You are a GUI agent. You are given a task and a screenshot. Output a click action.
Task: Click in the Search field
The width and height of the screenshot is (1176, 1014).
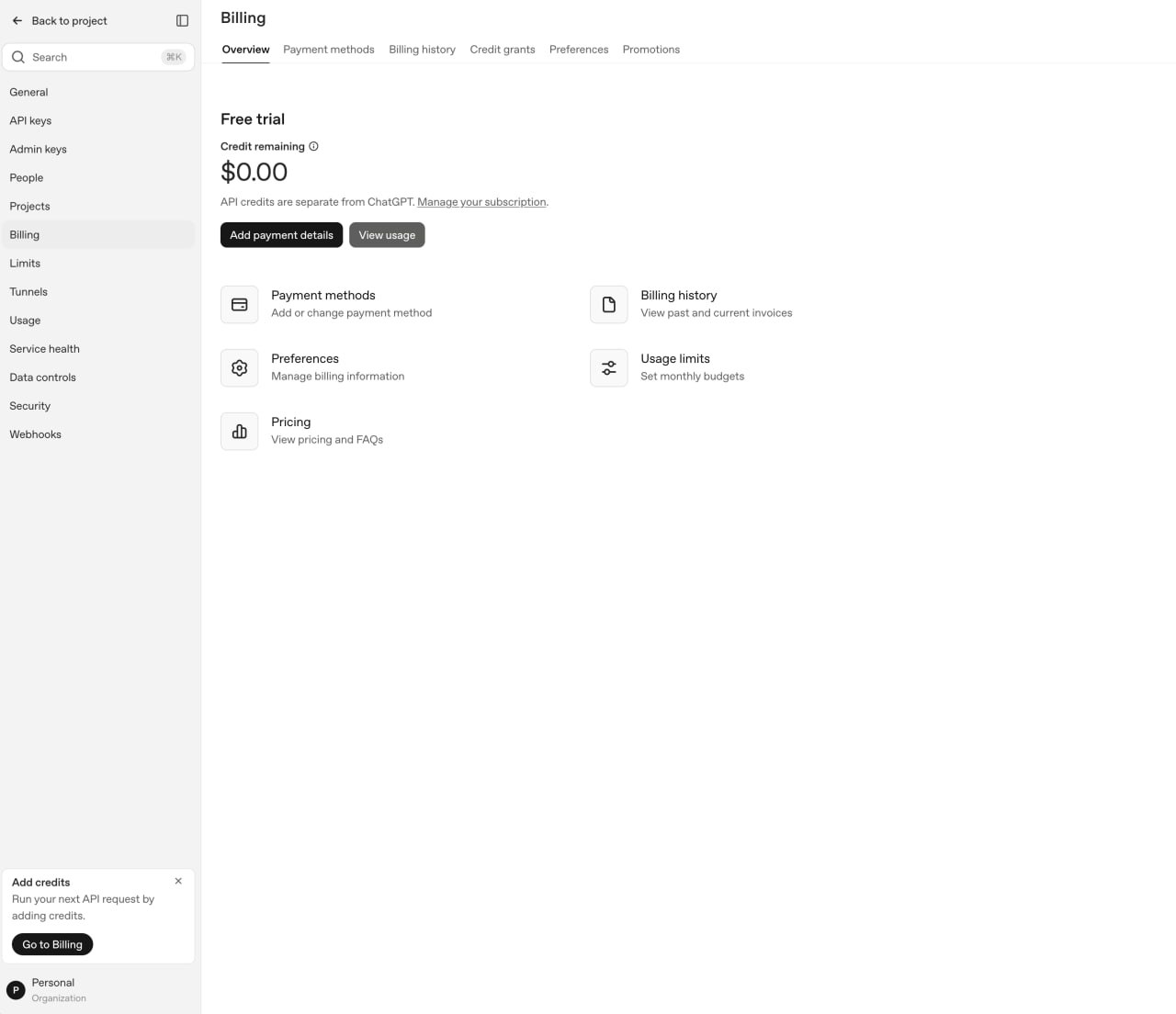pyautogui.click(x=98, y=57)
